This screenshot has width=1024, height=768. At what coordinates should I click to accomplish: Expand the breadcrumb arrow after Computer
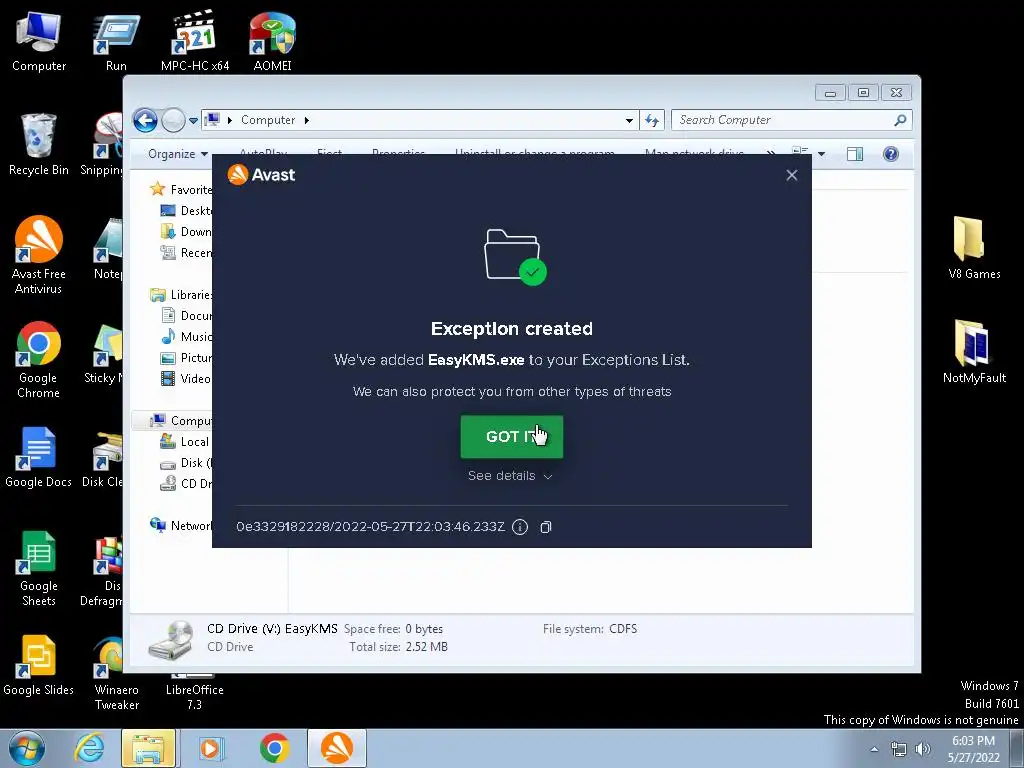(x=306, y=120)
